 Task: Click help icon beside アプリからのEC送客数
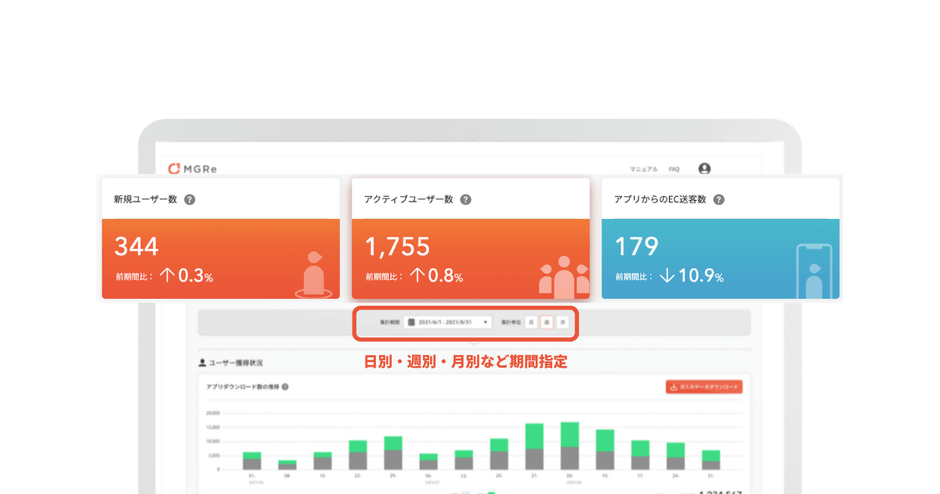point(719,199)
